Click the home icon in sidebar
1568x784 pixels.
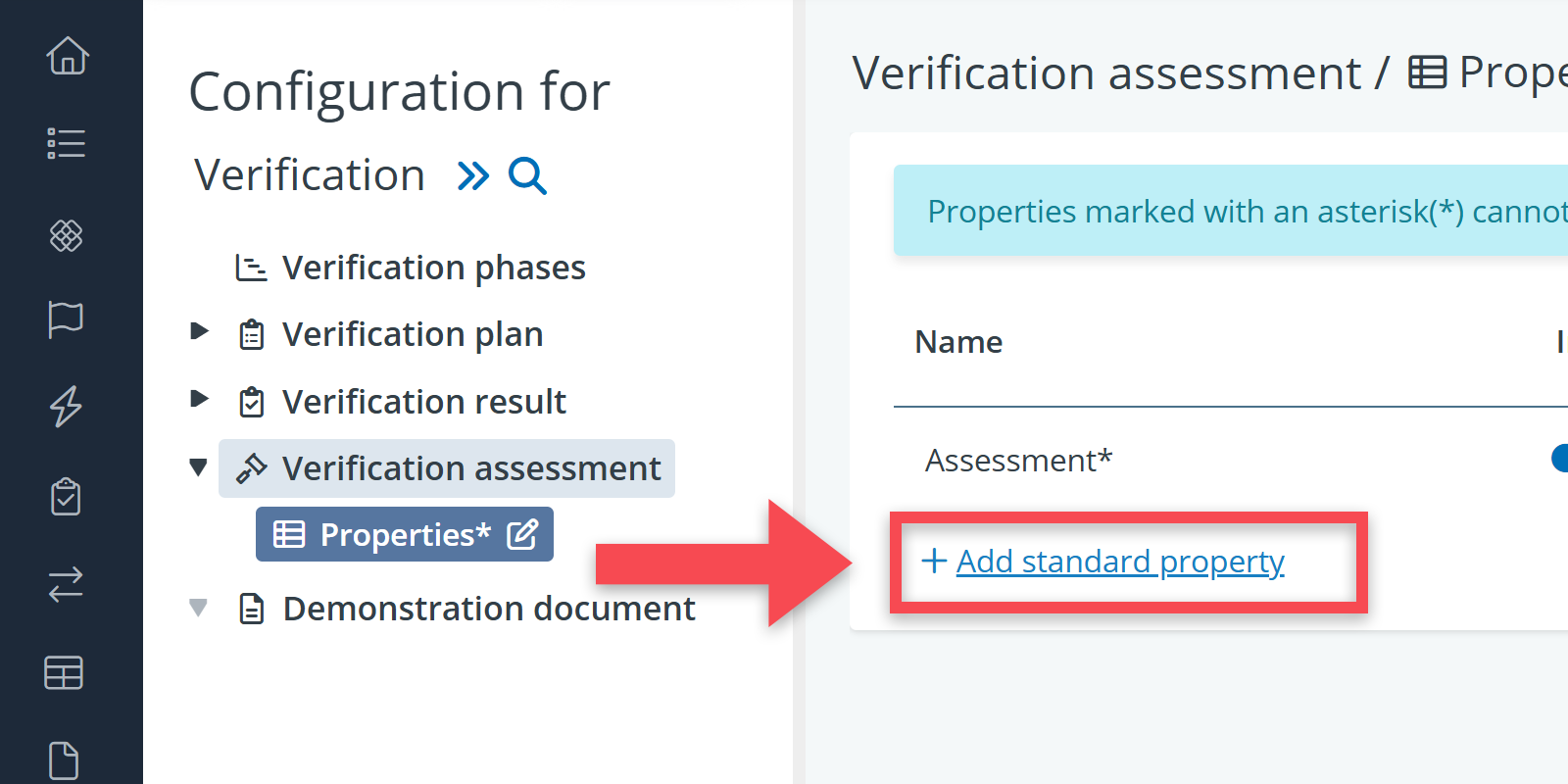pyautogui.click(x=67, y=56)
